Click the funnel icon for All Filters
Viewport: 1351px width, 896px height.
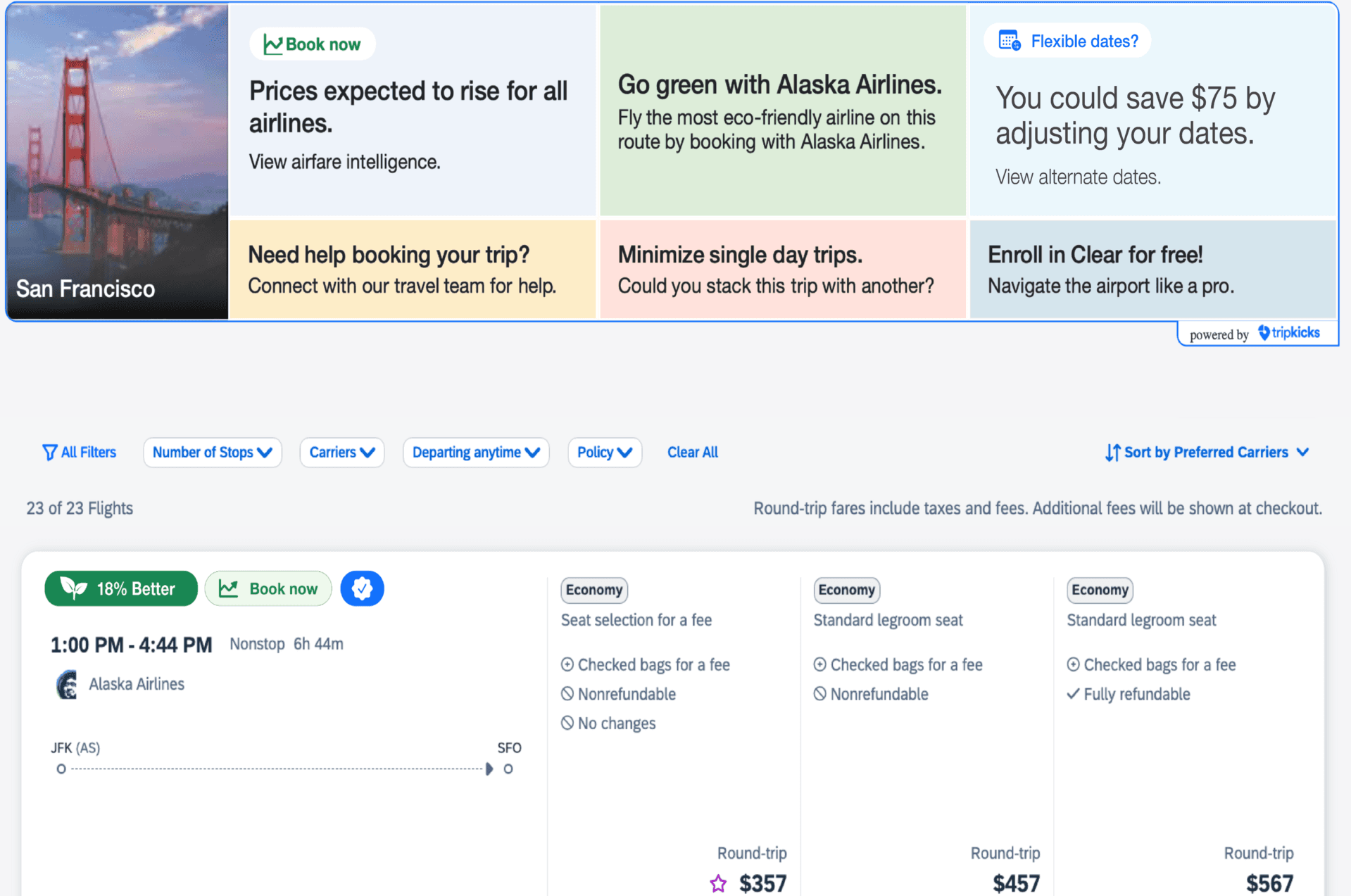(x=49, y=452)
